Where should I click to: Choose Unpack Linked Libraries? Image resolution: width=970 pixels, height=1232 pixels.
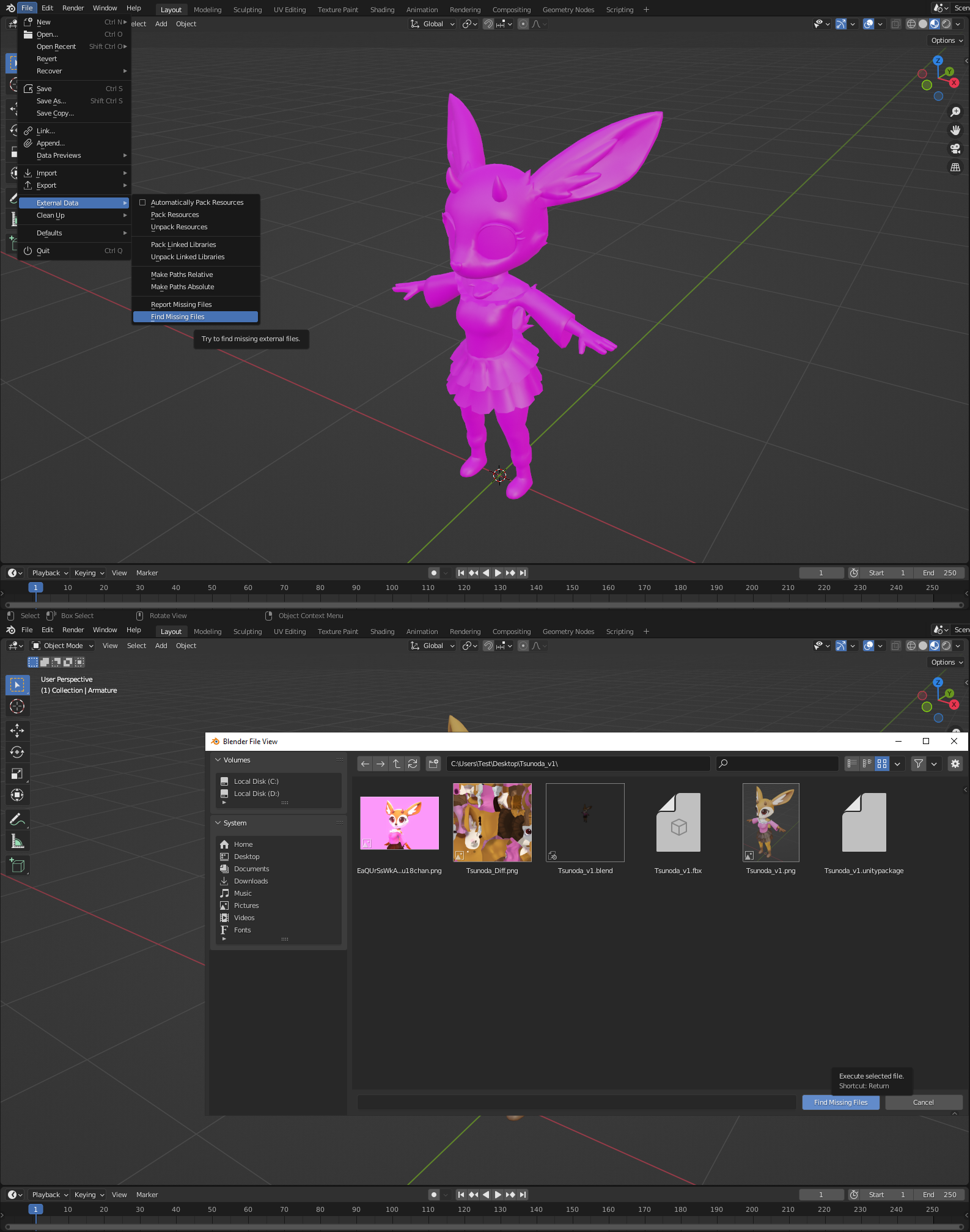point(196,257)
